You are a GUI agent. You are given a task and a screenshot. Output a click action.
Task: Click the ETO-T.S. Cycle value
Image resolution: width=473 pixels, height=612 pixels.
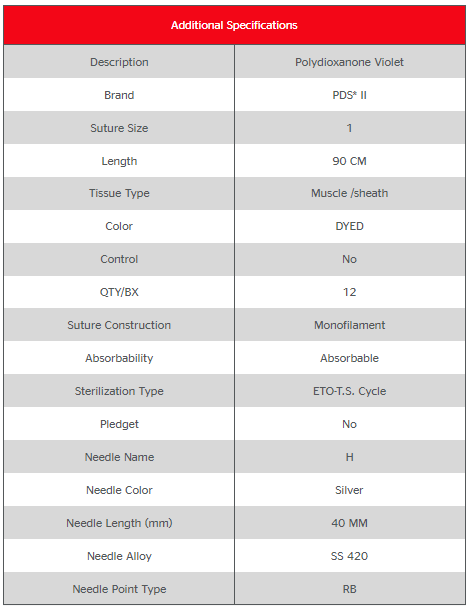[x=349, y=391]
